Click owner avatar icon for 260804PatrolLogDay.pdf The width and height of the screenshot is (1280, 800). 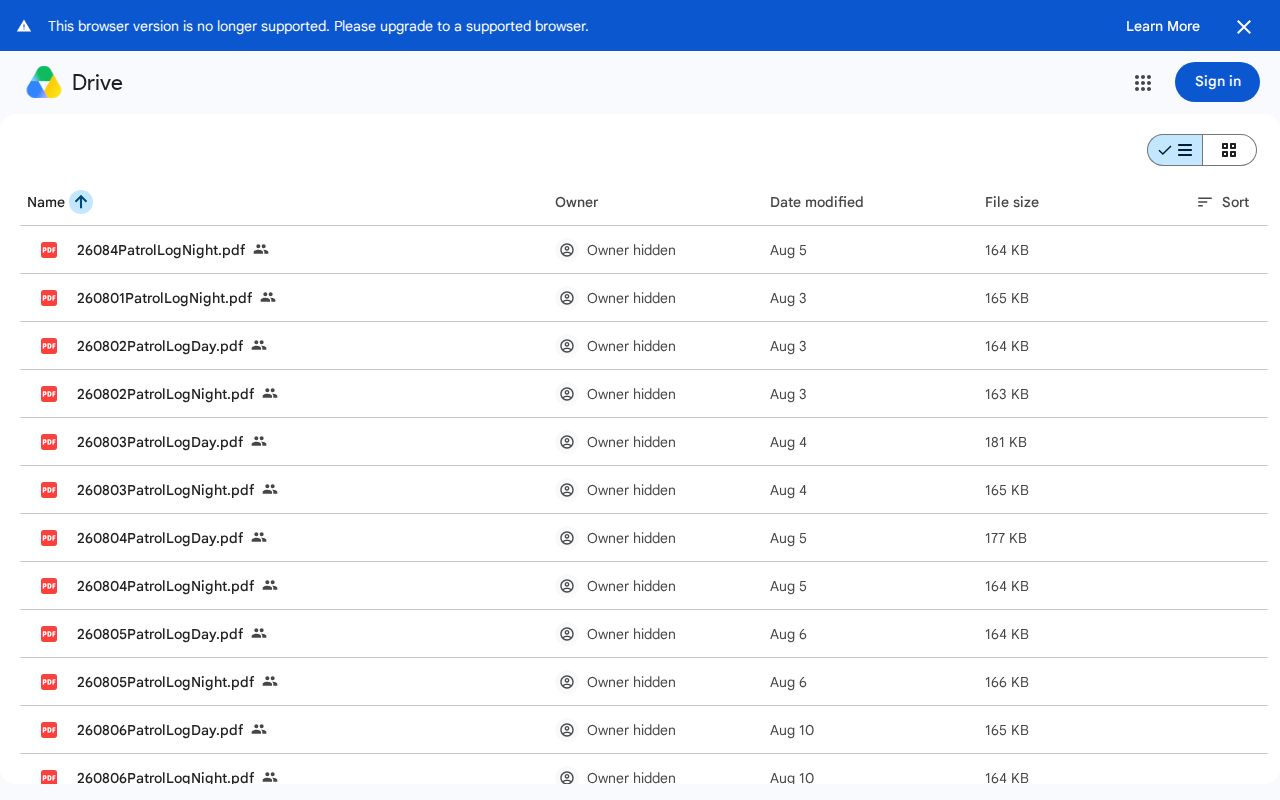567,538
